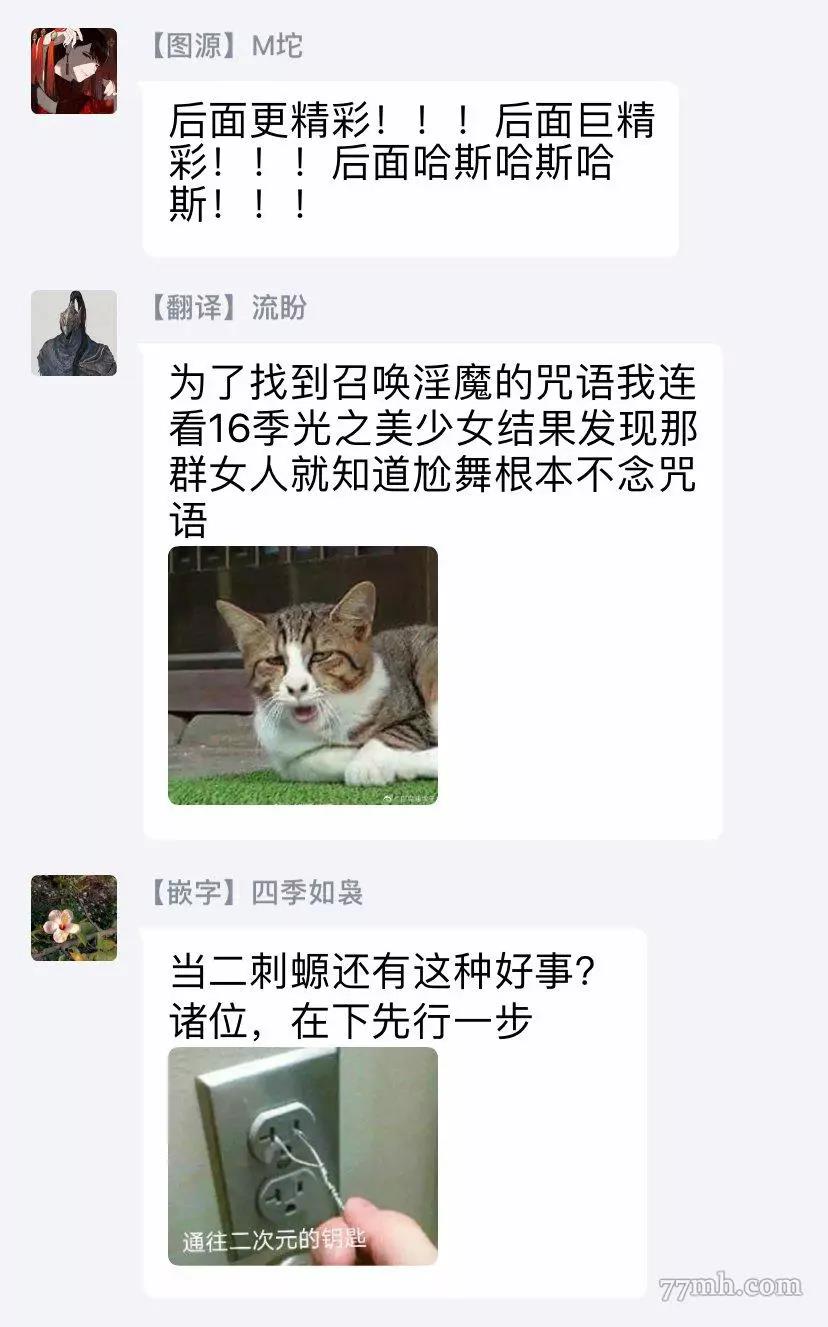Click the 【翻译】 role tag
Image resolution: width=828 pixels, height=1327 pixels.
189,308
